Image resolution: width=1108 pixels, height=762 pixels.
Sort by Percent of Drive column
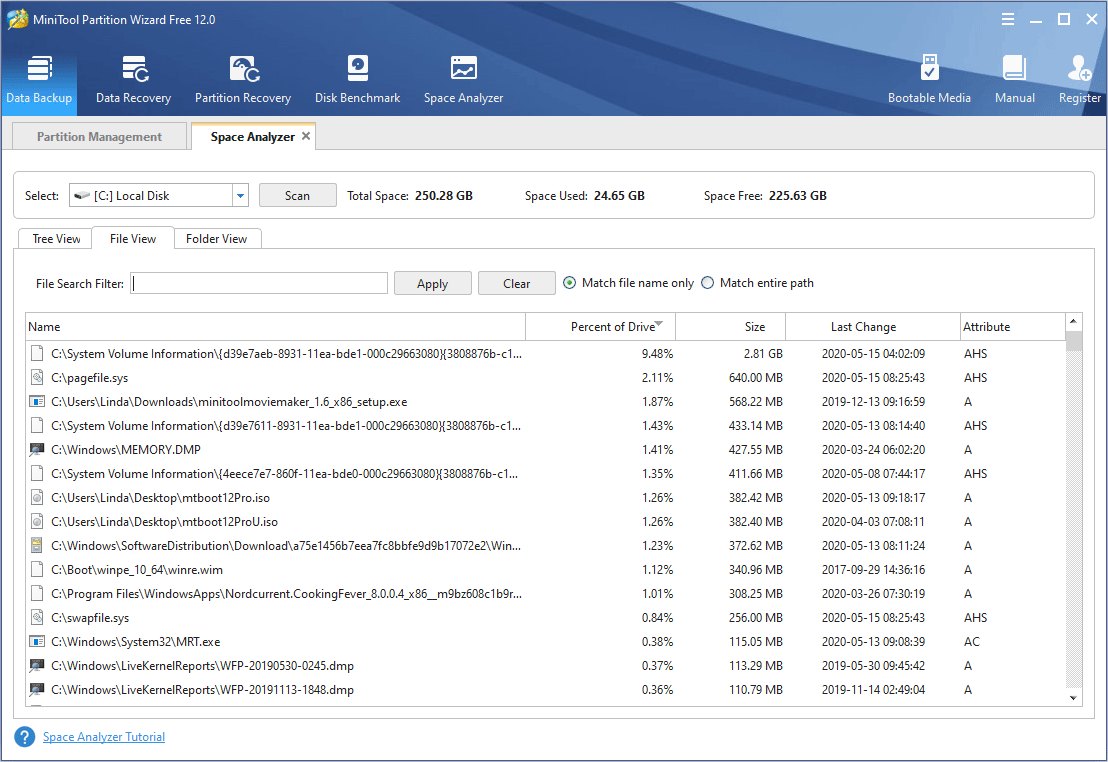click(601, 327)
